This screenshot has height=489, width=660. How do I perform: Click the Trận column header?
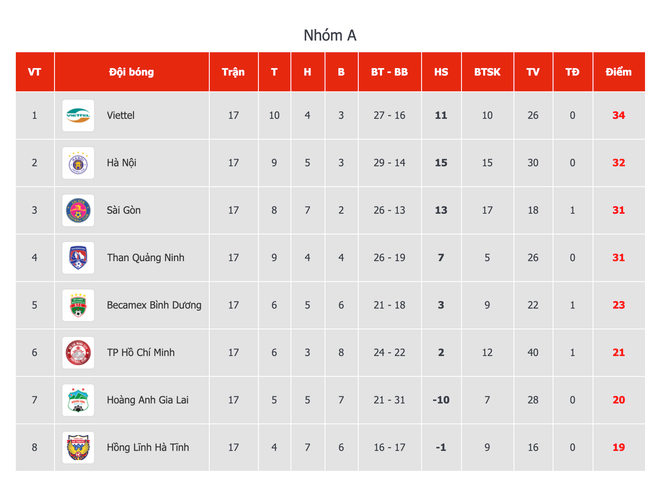tap(233, 72)
